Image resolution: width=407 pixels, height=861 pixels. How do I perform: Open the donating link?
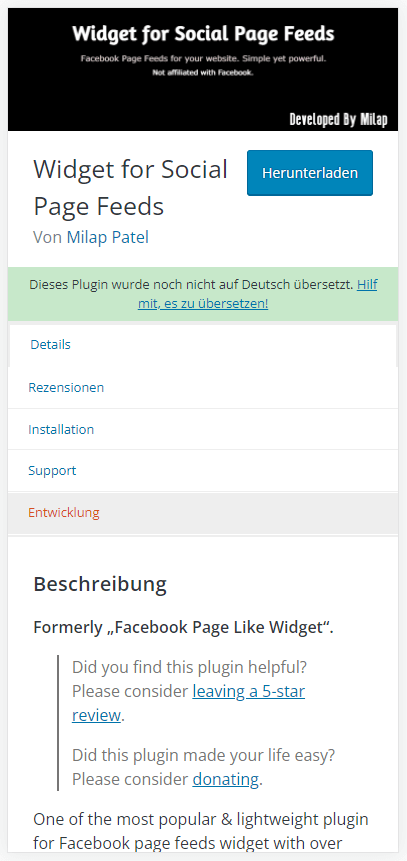[225, 779]
